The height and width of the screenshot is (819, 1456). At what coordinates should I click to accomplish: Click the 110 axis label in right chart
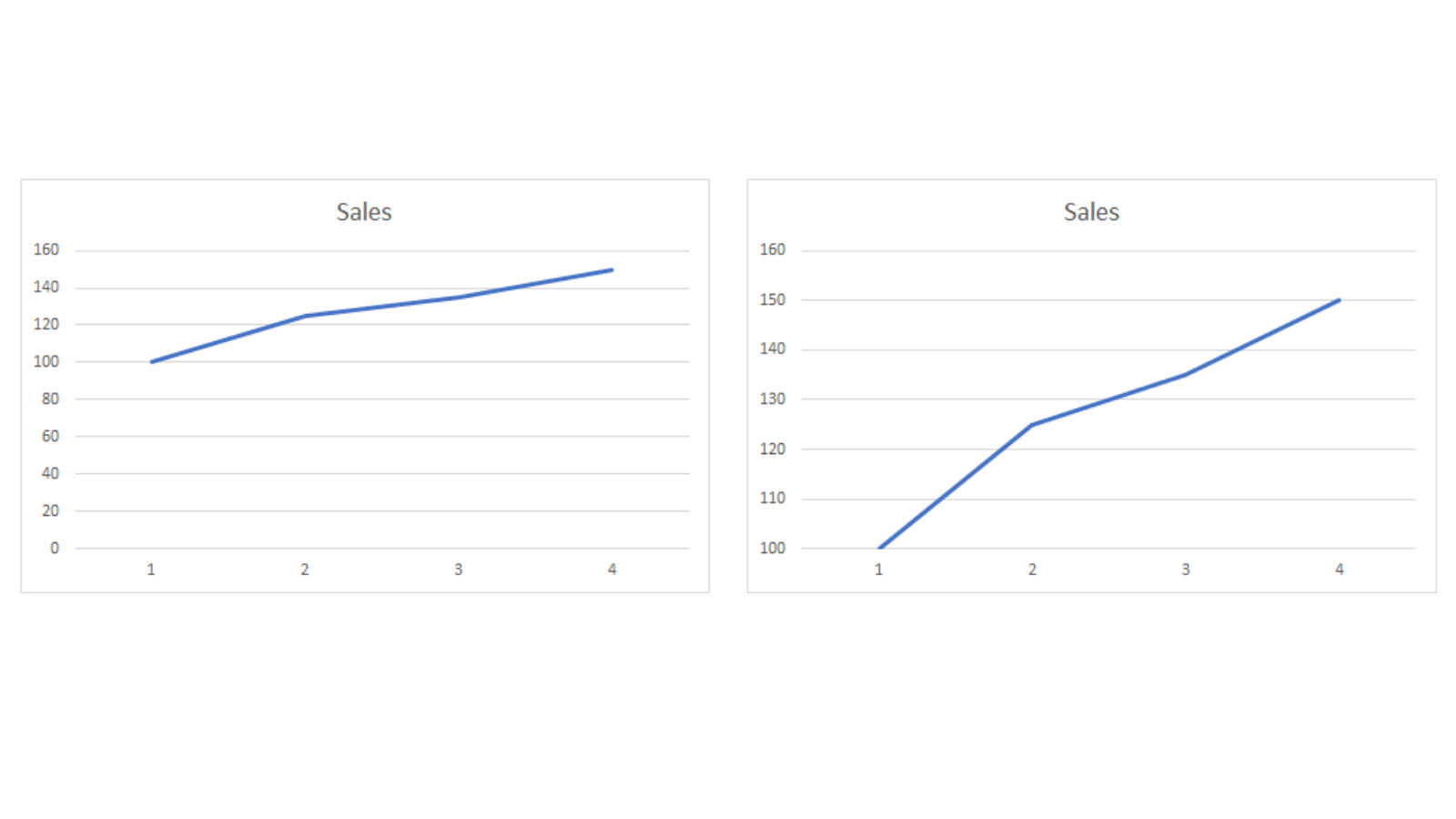pos(773,498)
